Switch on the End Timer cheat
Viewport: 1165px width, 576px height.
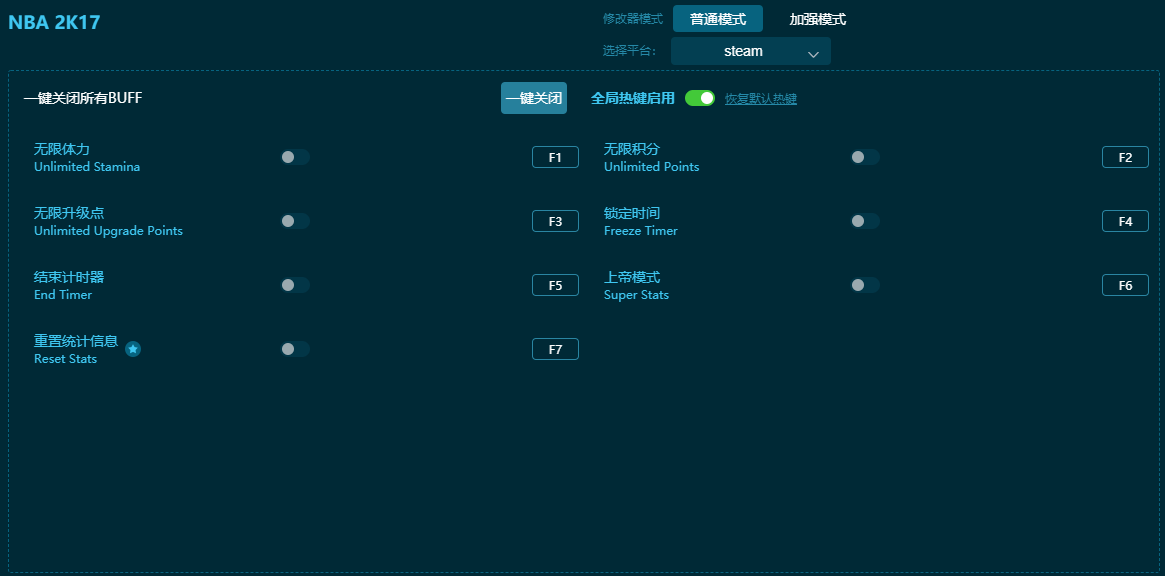point(295,285)
